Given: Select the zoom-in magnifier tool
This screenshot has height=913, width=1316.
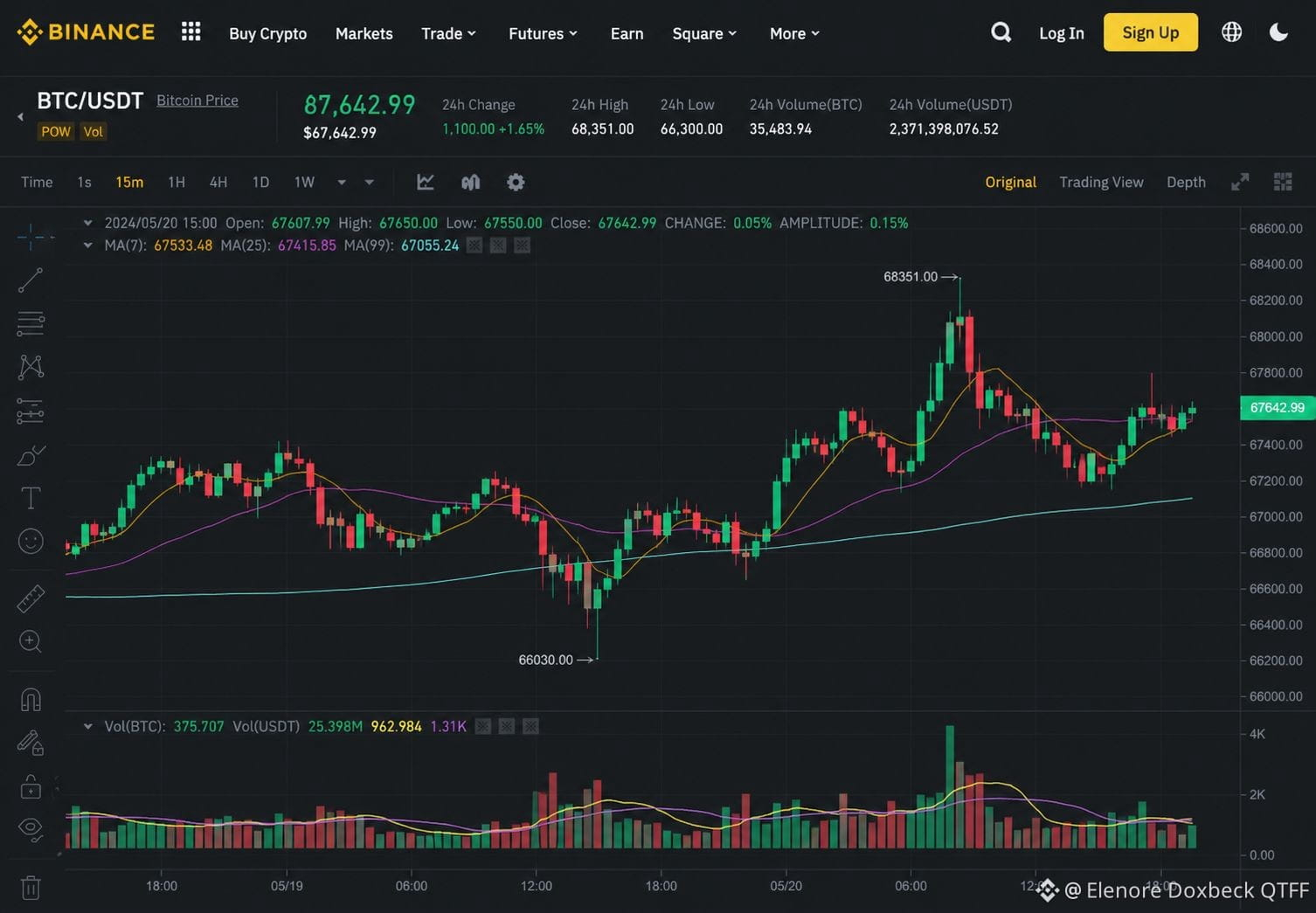Looking at the screenshot, I should [31, 642].
